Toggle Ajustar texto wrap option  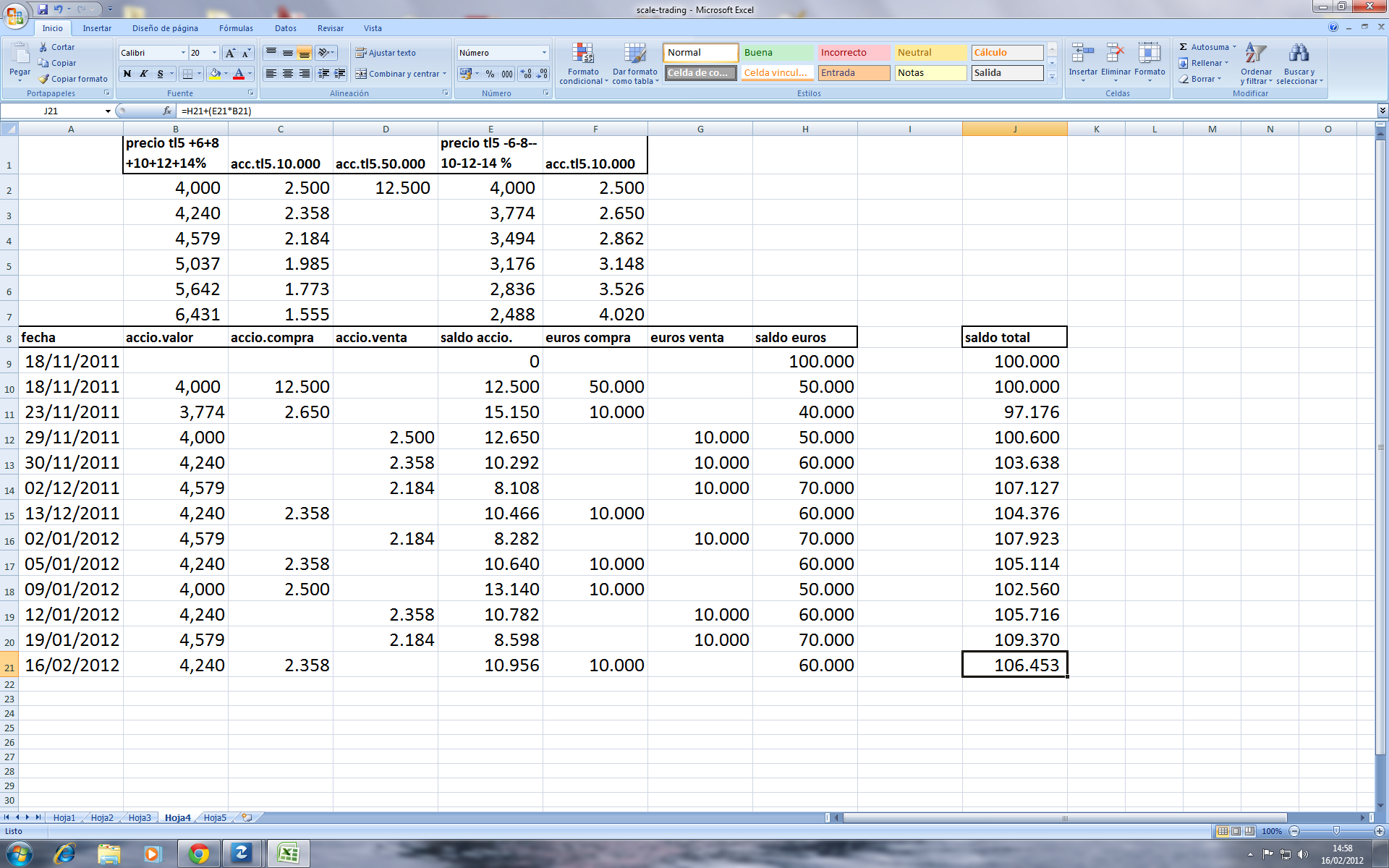click(x=386, y=53)
